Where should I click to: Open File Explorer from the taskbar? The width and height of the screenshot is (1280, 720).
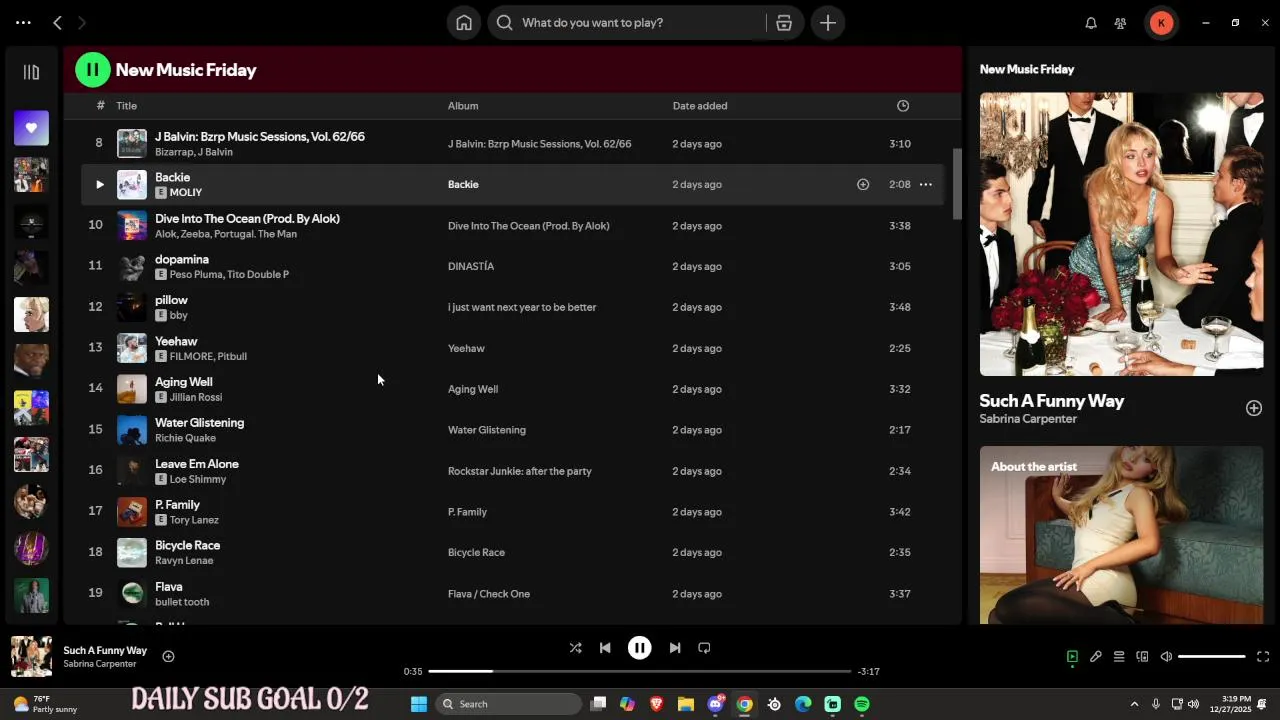[x=686, y=704]
